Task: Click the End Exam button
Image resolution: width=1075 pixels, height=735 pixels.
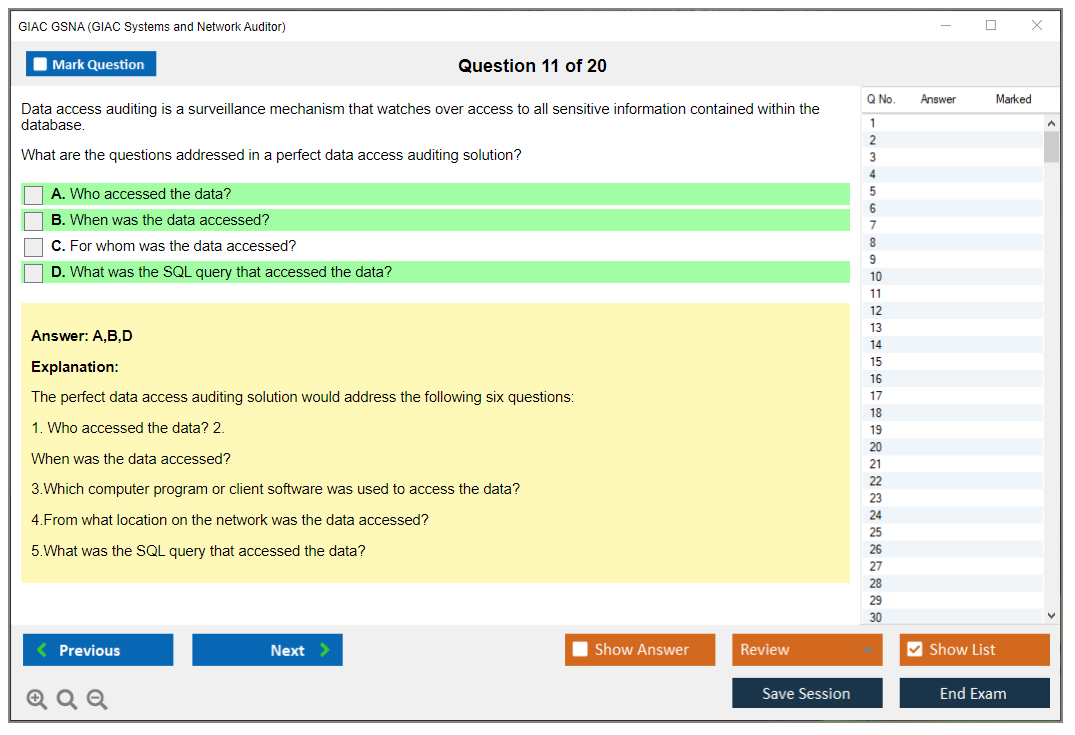Action: [x=974, y=693]
